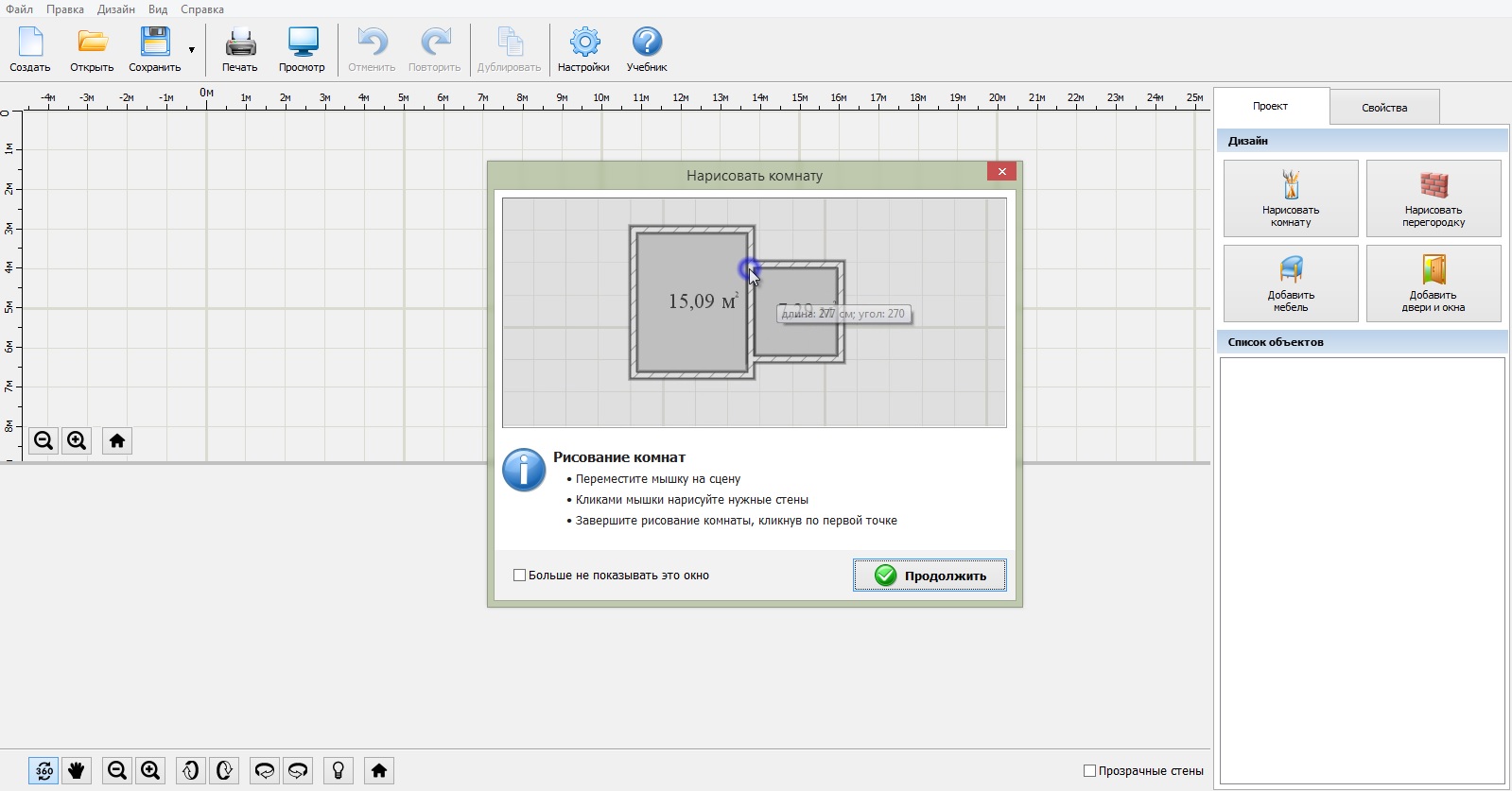This screenshot has height=791, width=1512.
Task: Open Настройки gear settings
Action: (583, 49)
